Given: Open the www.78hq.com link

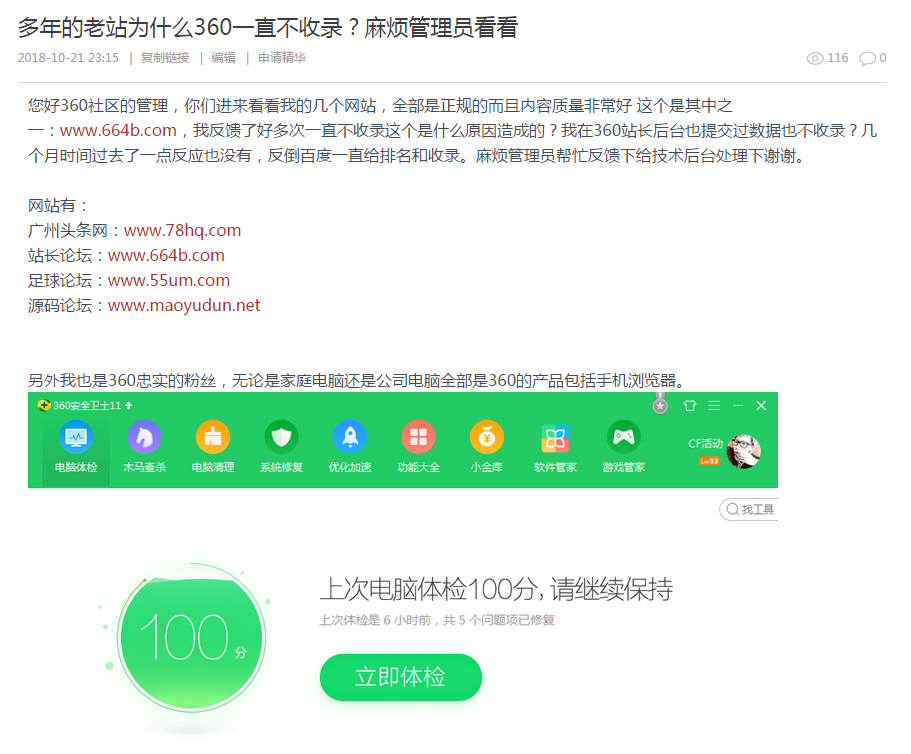Looking at the screenshot, I should click(182, 231).
